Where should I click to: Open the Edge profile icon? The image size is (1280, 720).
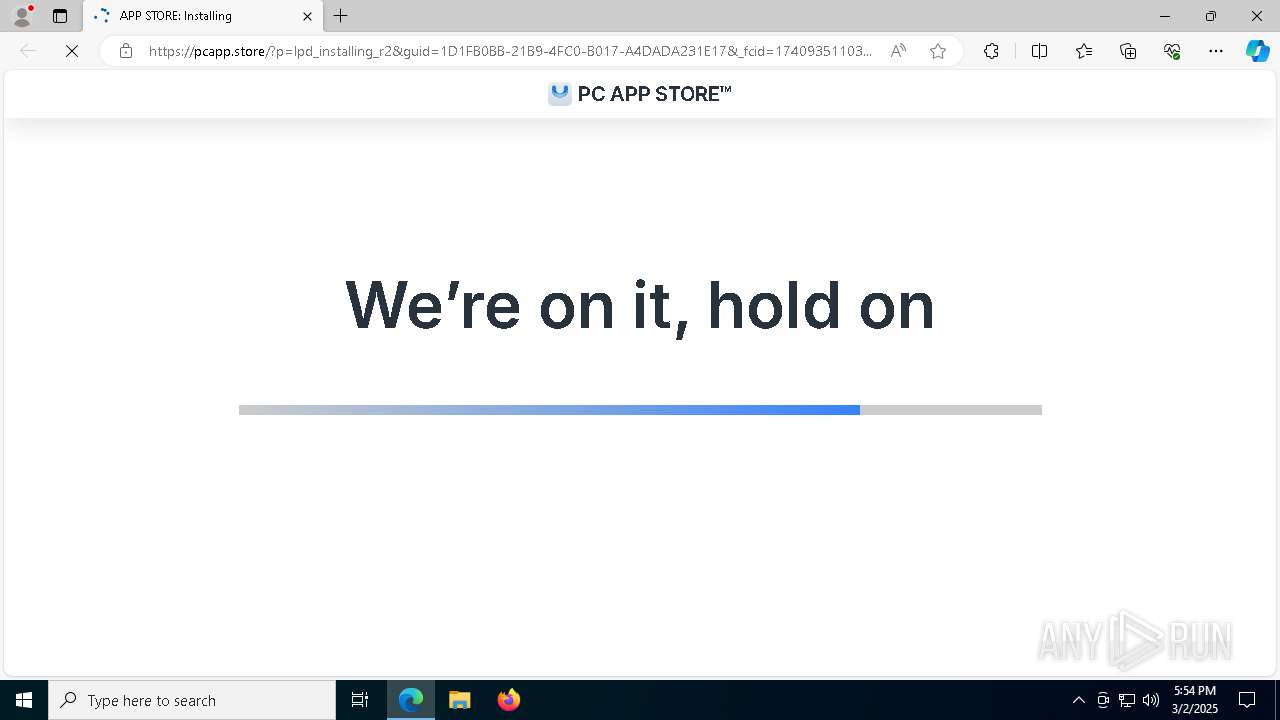coord(22,16)
